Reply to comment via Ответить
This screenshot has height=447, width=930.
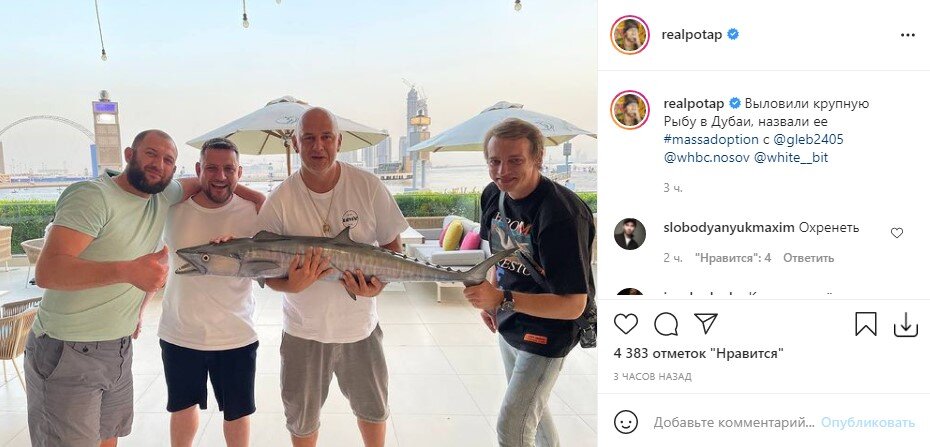[x=808, y=258]
